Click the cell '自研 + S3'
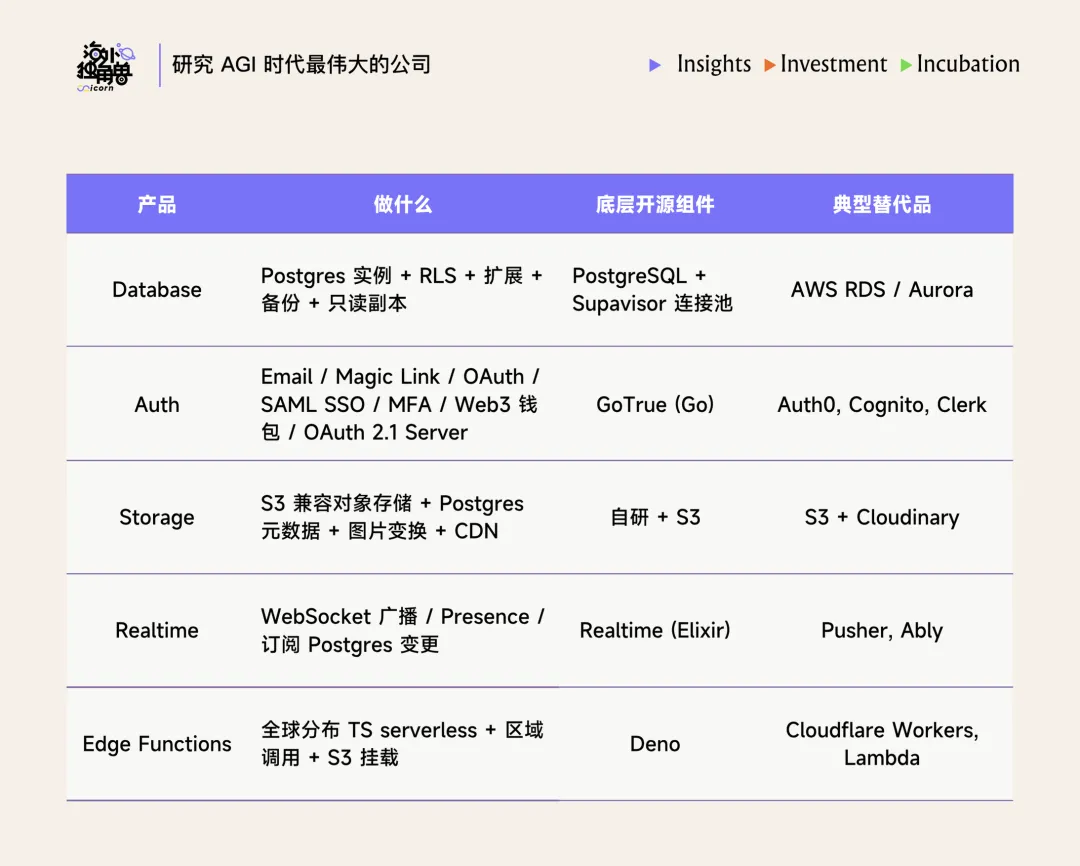Image resolution: width=1080 pixels, height=866 pixels. pyautogui.click(x=655, y=517)
